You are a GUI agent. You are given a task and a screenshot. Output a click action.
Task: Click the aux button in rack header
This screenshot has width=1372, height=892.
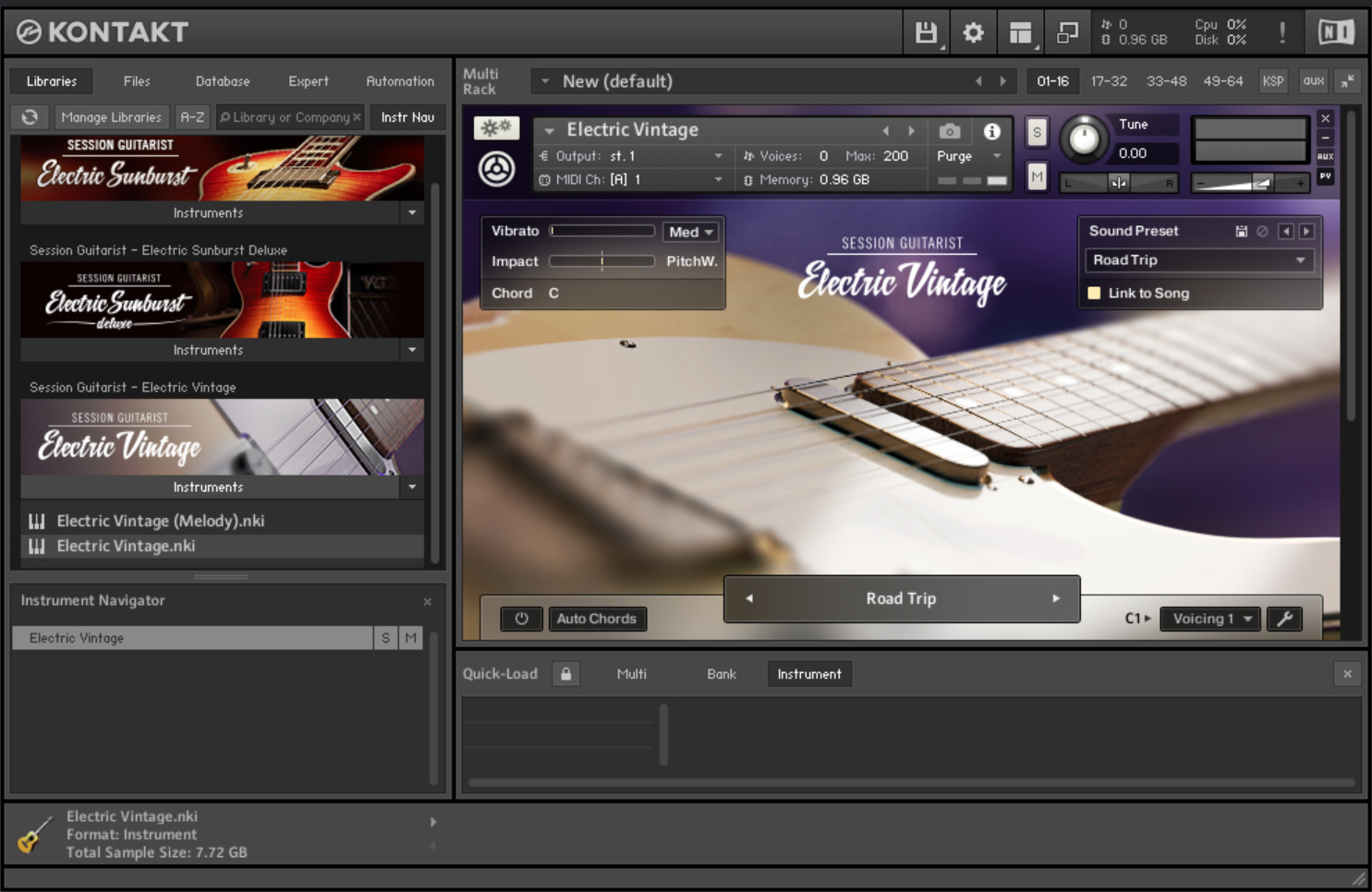pos(1314,81)
